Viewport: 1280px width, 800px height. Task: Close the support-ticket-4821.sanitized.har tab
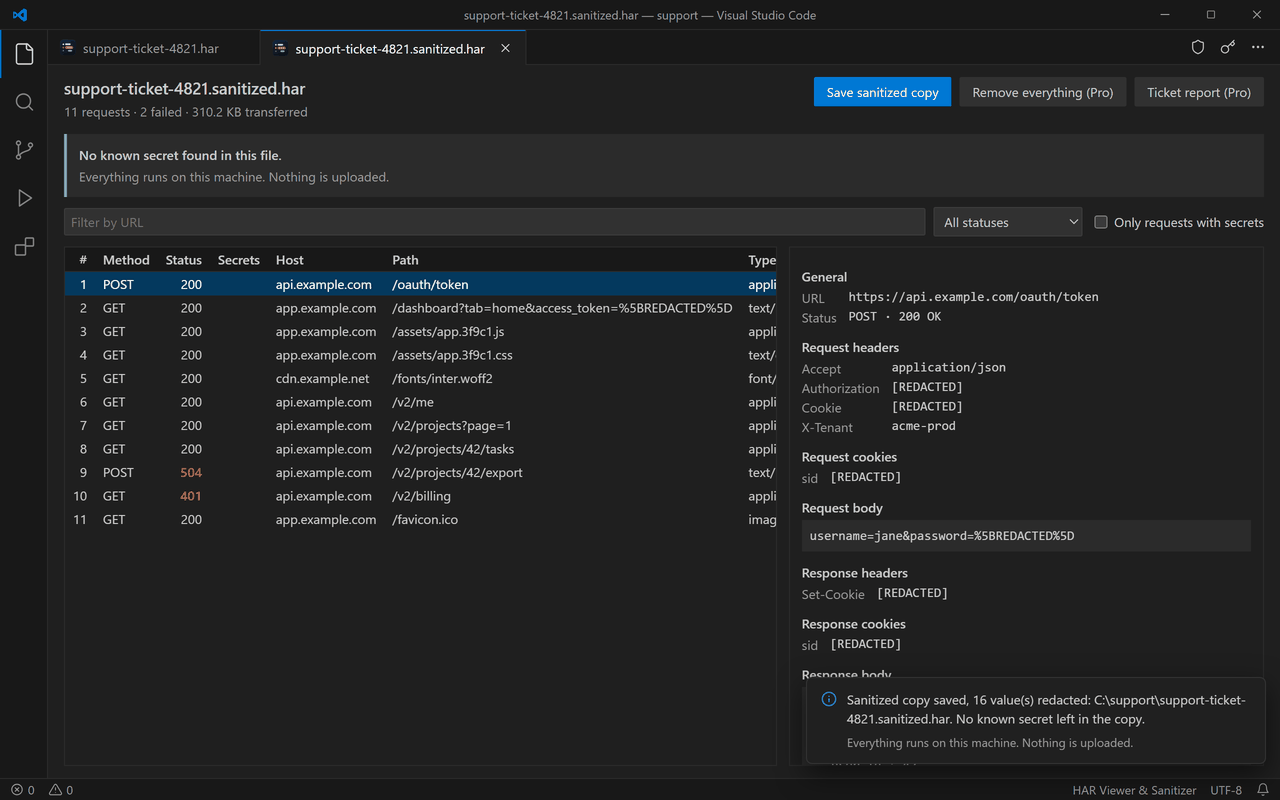pos(505,48)
